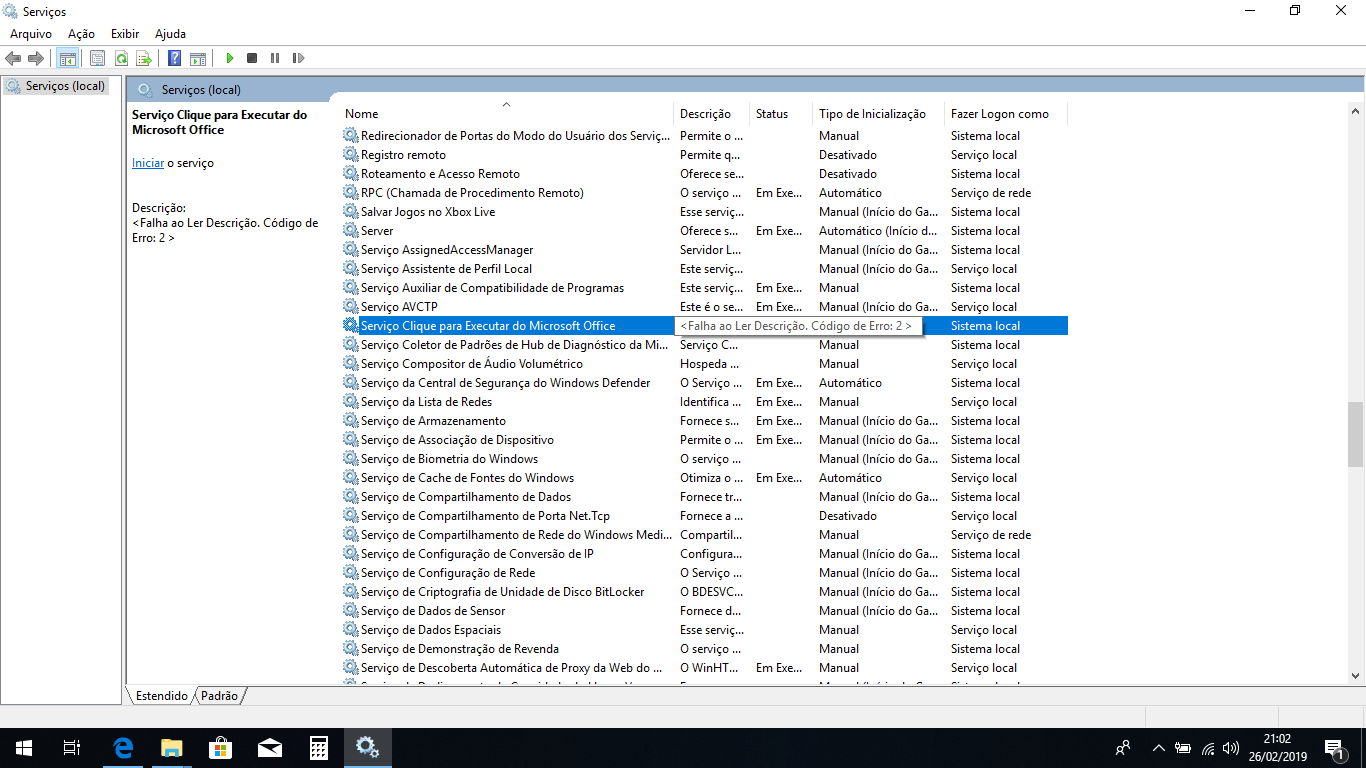Click the Forward arrow in toolbar
1366x768 pixels.
pyautogui.click(x=36, y=58)
